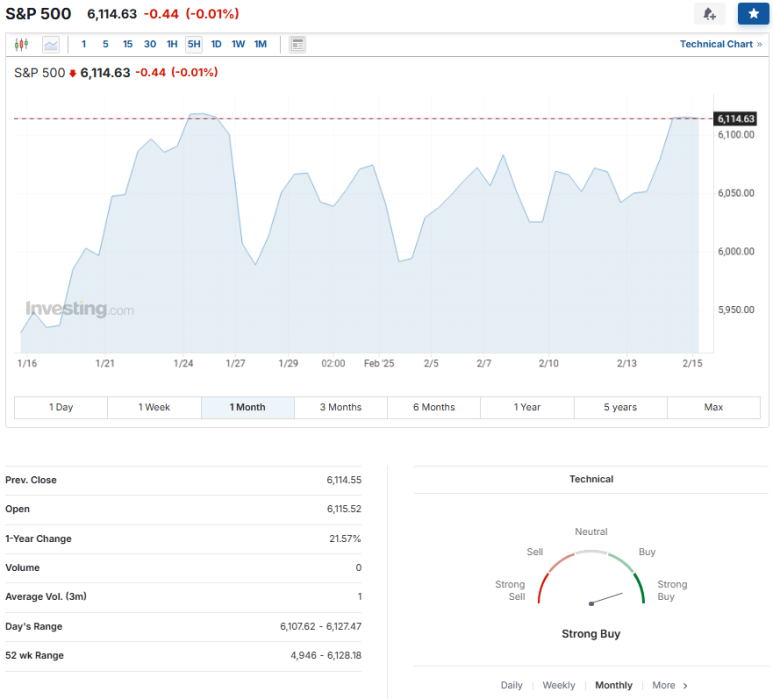Create an alert with the bell icon
Viewport: 773px width, 699px height.
tap(709, 14)
